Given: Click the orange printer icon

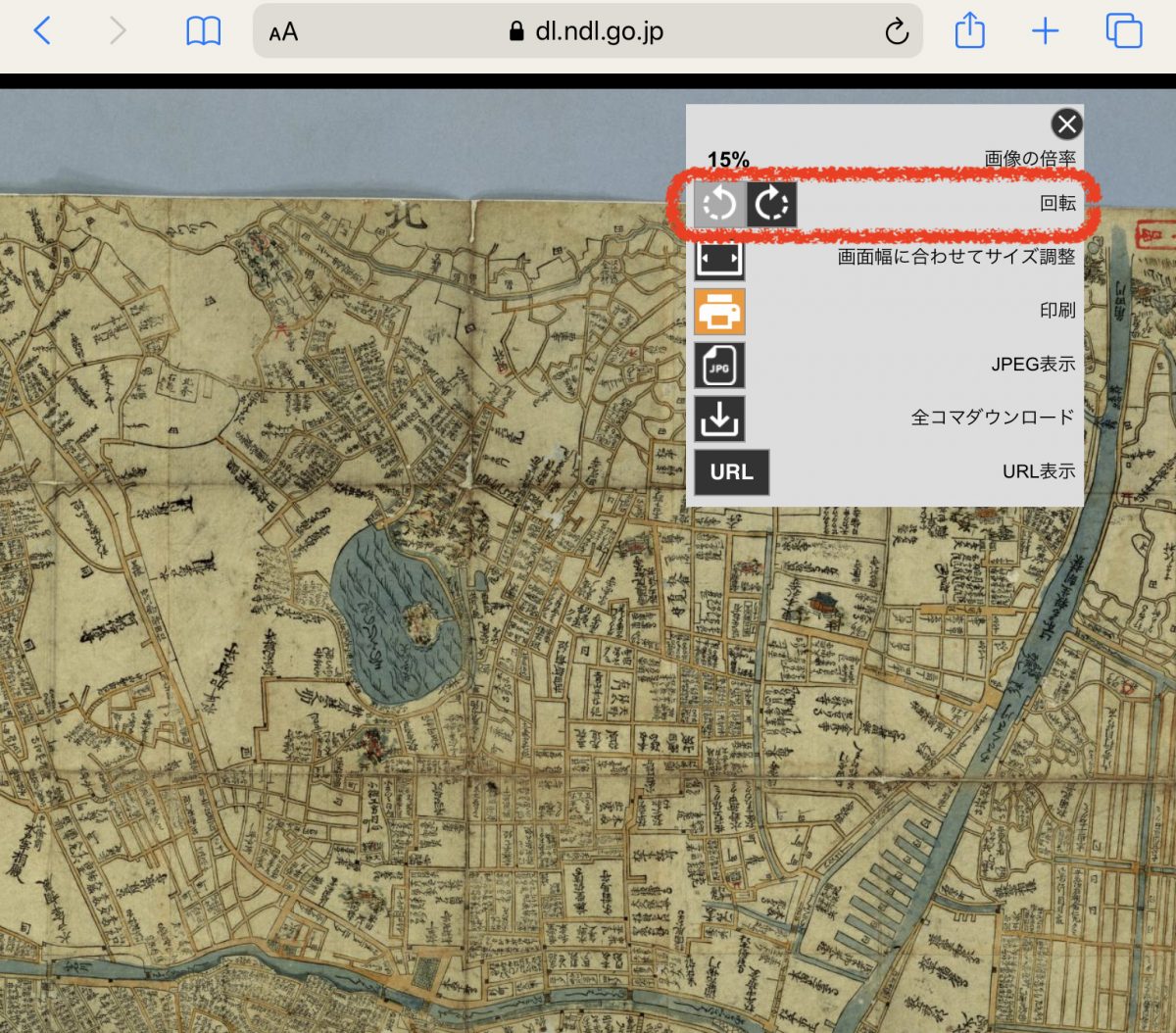Looking at the screenshot, I should click(x=719, y=313).
